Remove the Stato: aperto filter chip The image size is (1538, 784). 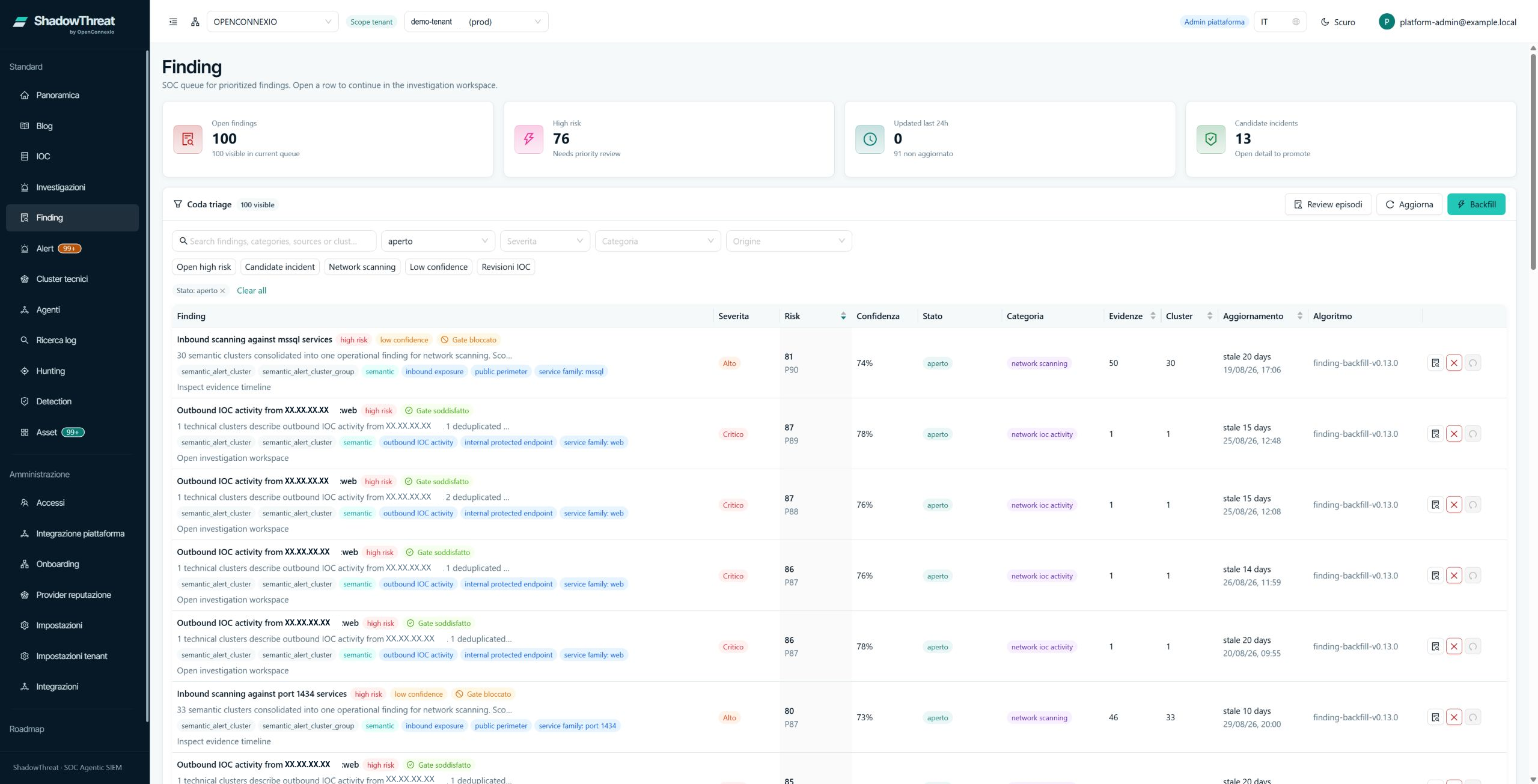222,291
